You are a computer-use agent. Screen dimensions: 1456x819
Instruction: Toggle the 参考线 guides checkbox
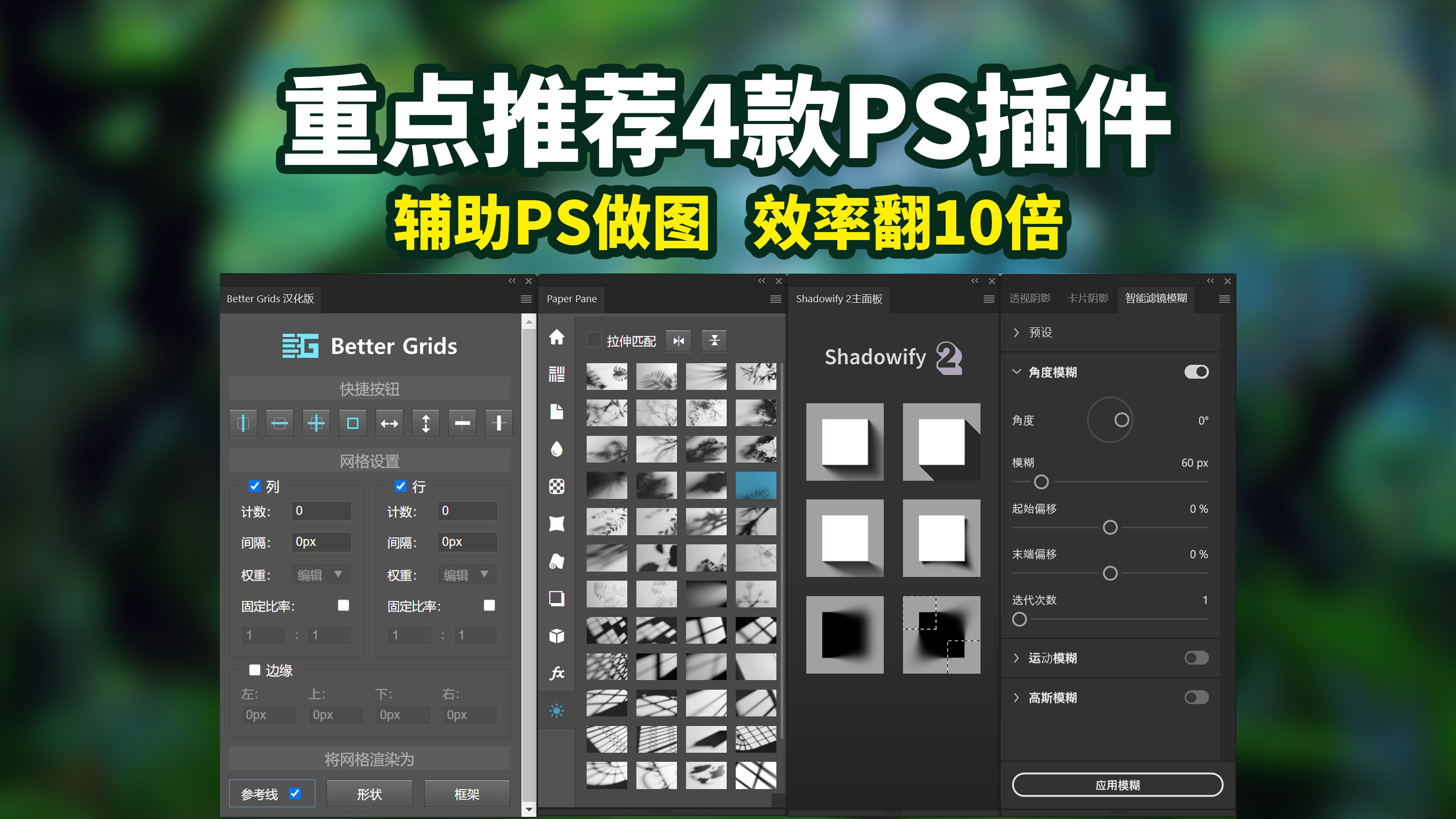(x=295, y=793)
